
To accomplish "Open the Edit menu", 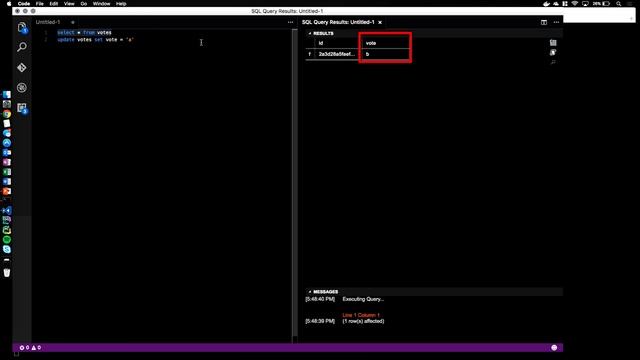I will 54,4.
